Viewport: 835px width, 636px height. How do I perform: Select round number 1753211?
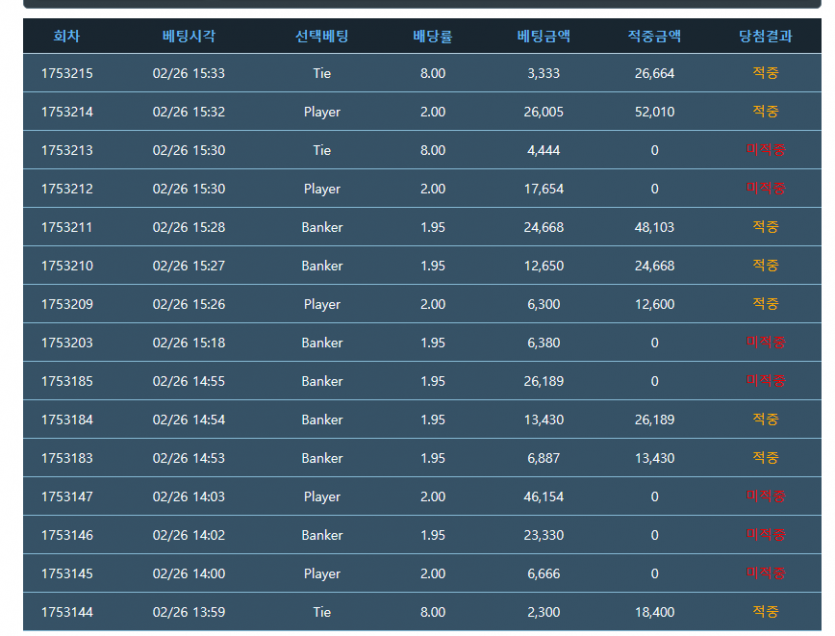pyautogui.click(x=67, y=227)
